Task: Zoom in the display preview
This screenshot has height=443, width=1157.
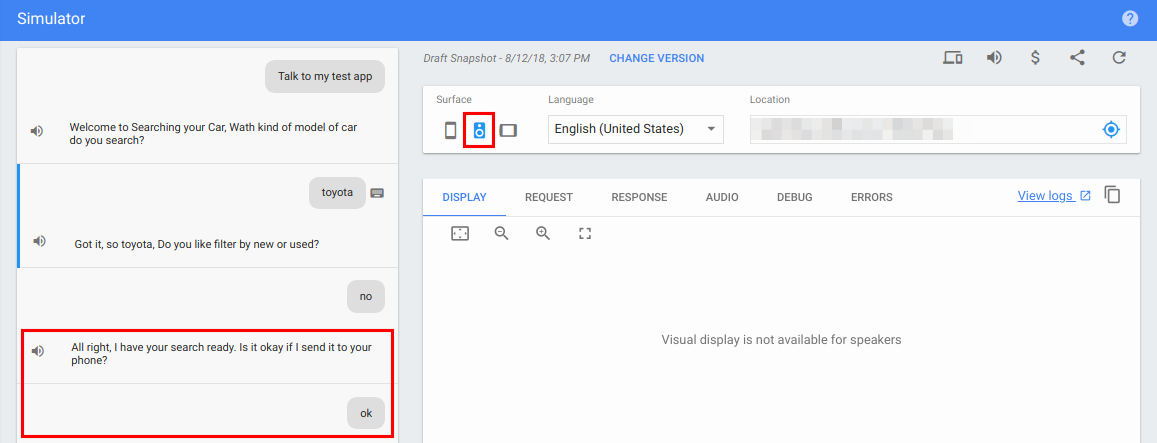Action: pos(543,233)
